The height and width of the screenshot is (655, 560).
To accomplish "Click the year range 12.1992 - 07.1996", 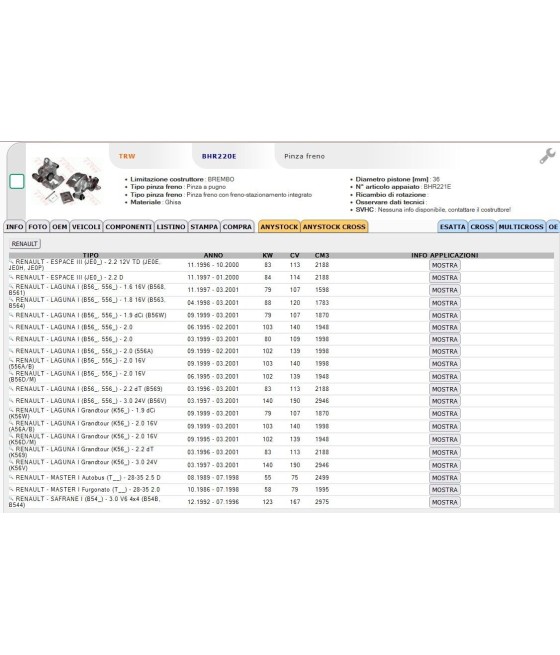I will [213, 502].
